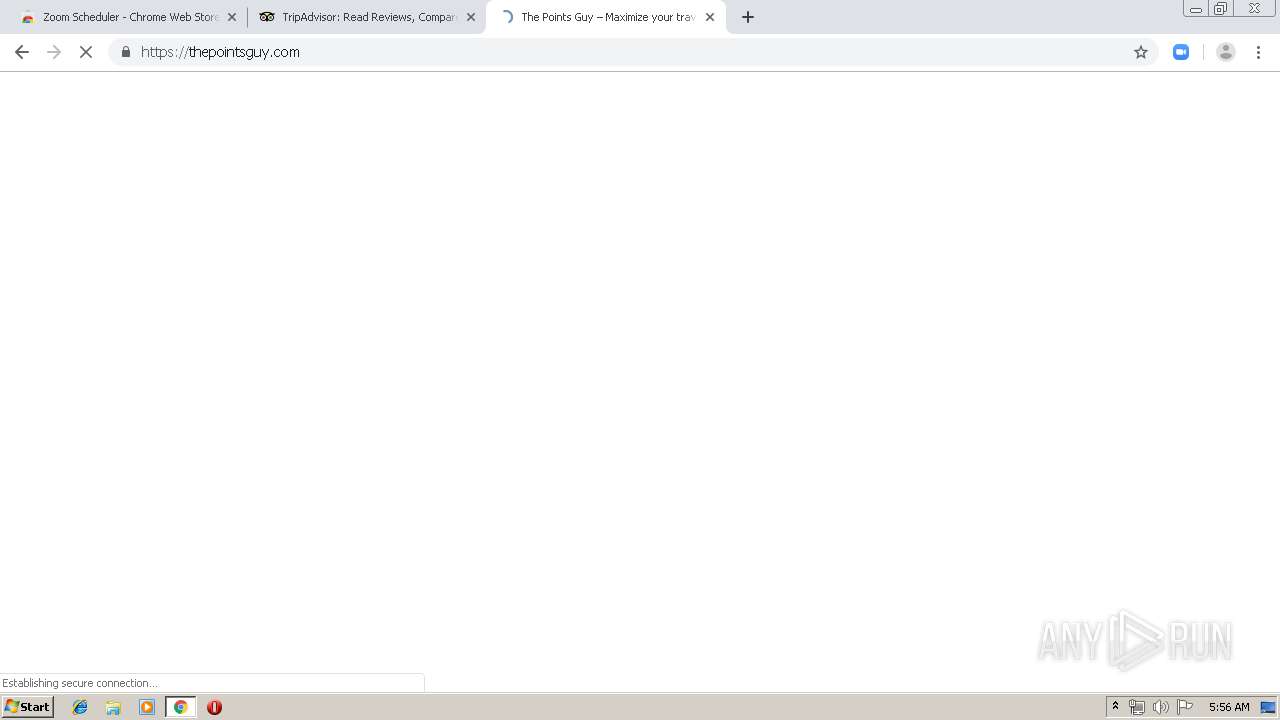
Task: View site information via the lock icon
Action: click(x=125, y=52)
